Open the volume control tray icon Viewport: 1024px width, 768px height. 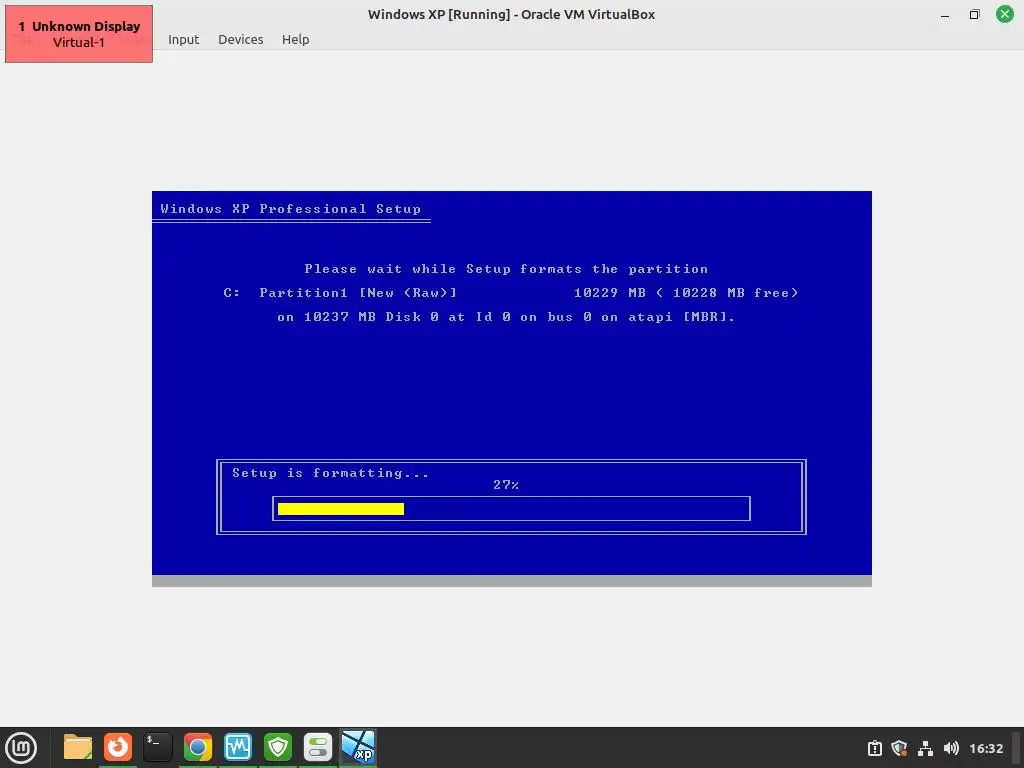(x=951, y=748)
